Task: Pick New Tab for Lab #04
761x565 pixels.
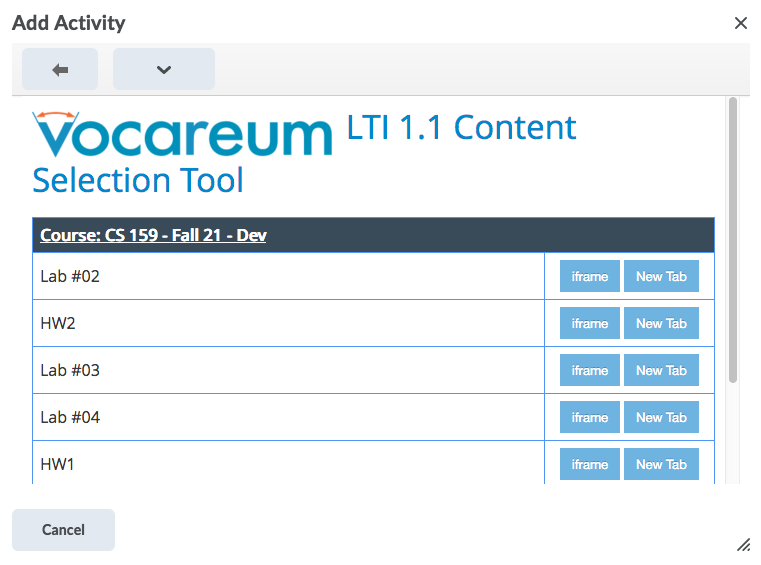Action: pos(661,417)
